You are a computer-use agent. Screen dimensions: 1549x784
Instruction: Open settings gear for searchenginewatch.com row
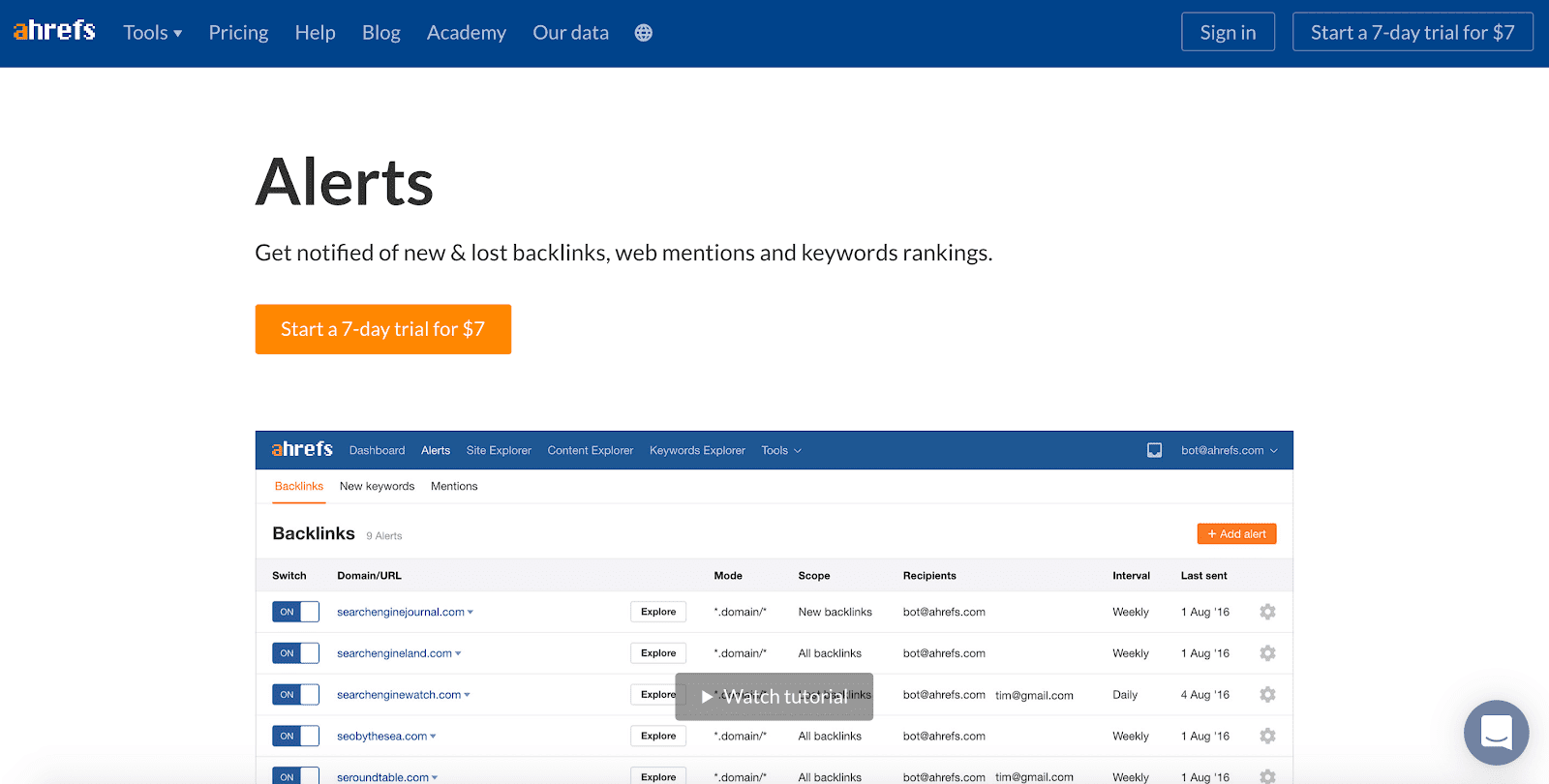click(x=1267, y=695)
